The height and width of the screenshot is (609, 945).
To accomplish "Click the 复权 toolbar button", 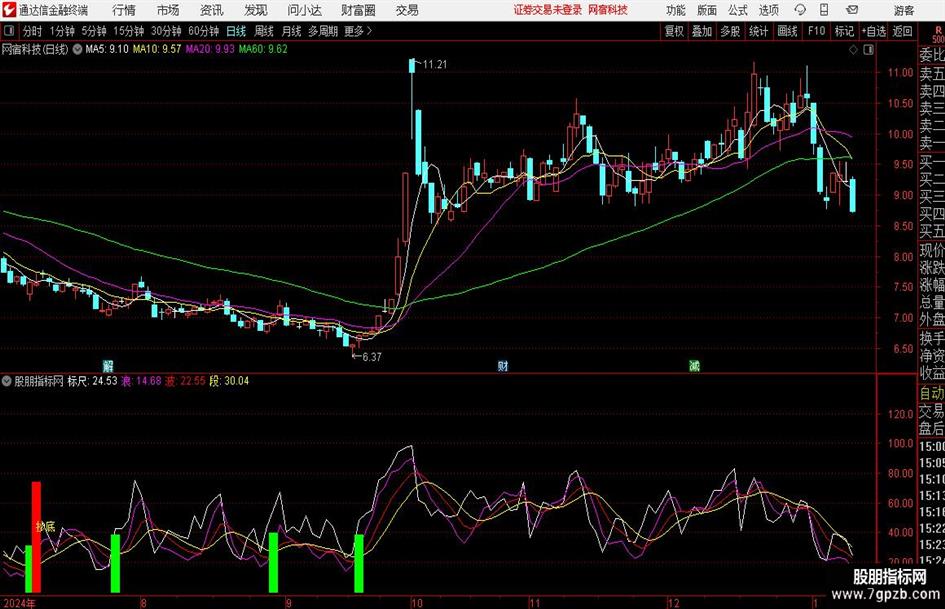I will [x=674, y=31].
